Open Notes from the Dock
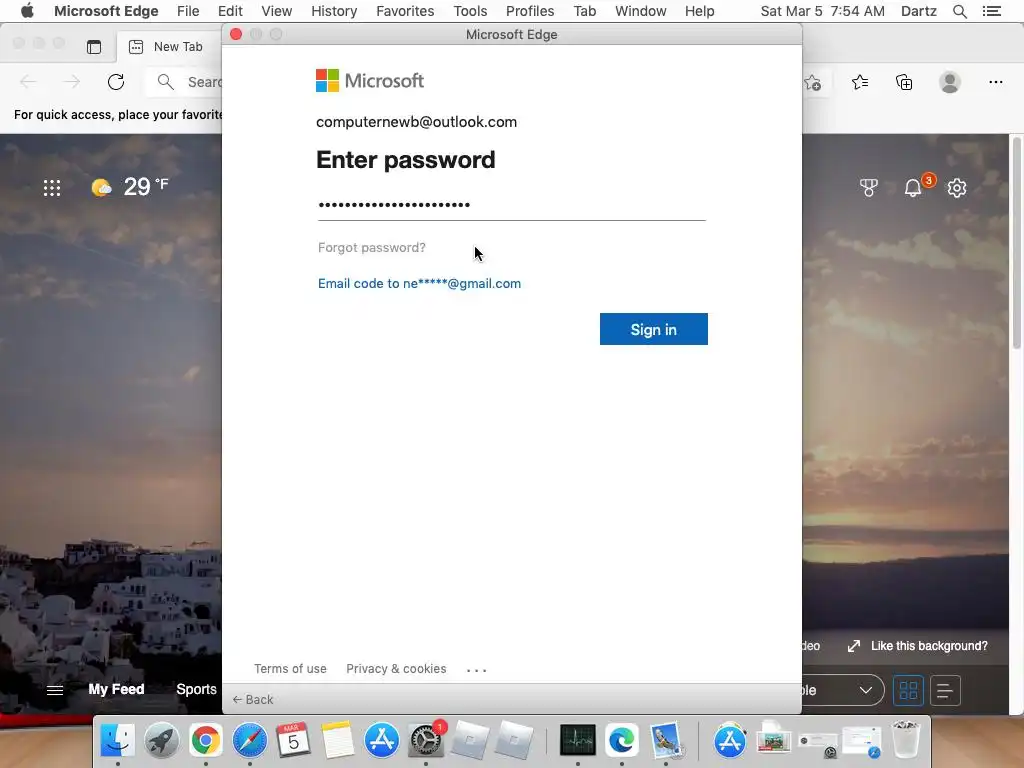Screen dimensions: 1024x768 click(338, 740)
